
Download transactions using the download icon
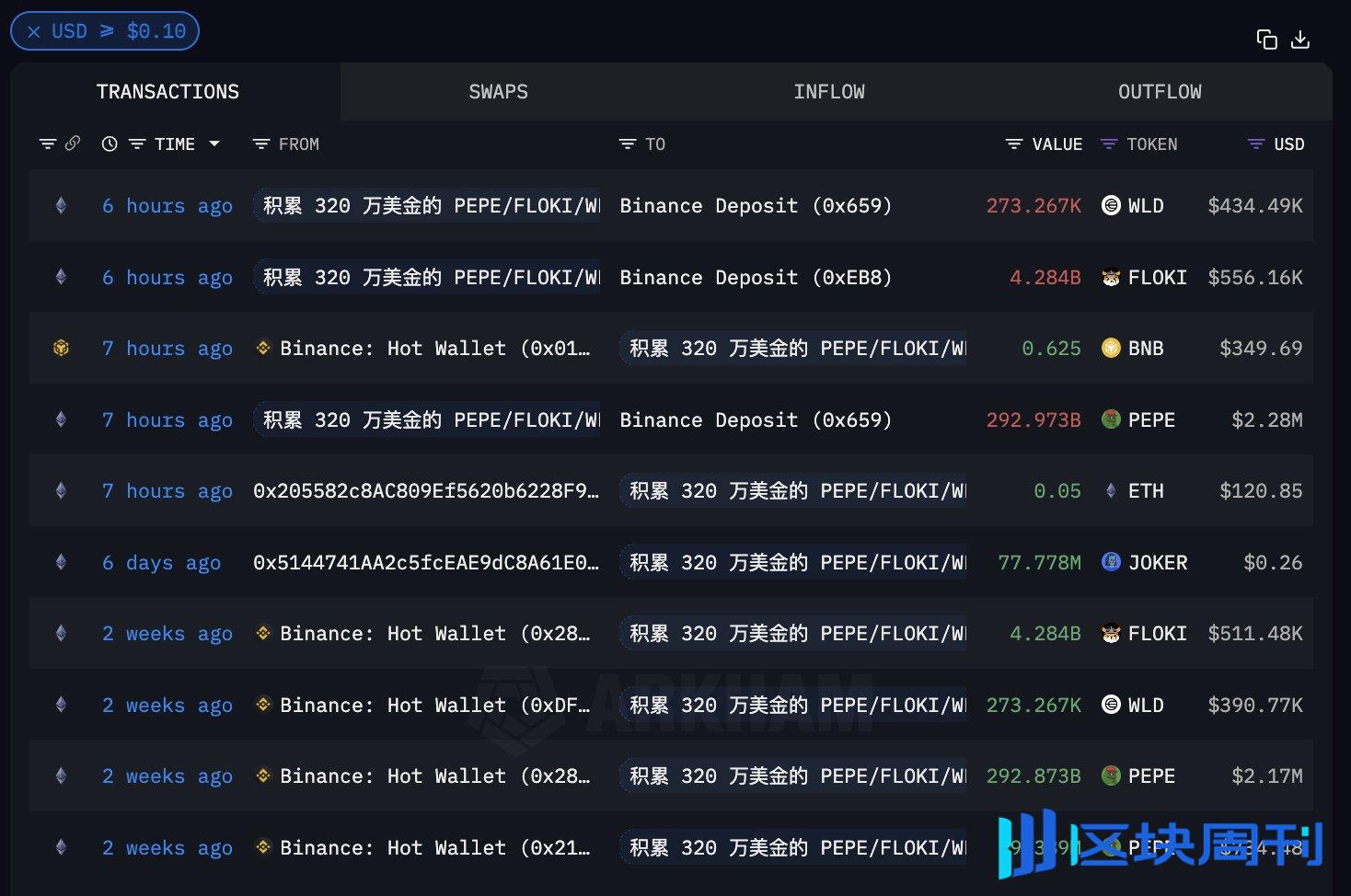(x=1300, y=40)
